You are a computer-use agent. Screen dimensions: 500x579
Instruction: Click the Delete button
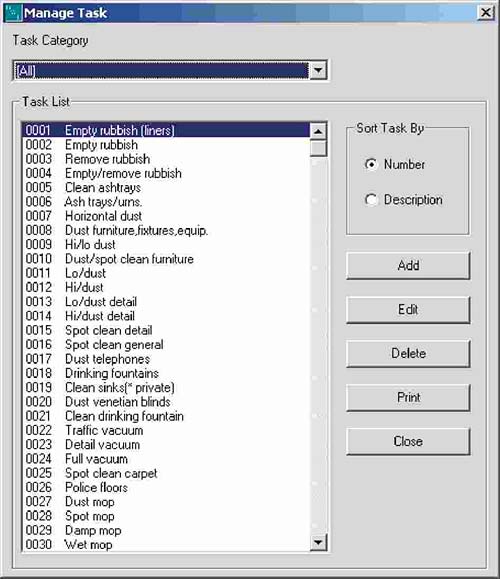[408, 353]
